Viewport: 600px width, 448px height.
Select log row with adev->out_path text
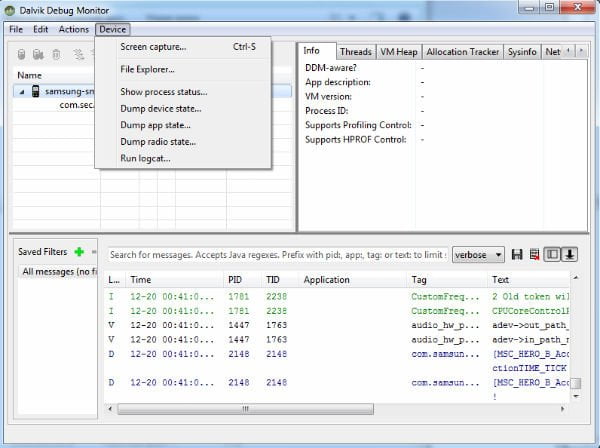pyautogui.click(x=337, y=325)
